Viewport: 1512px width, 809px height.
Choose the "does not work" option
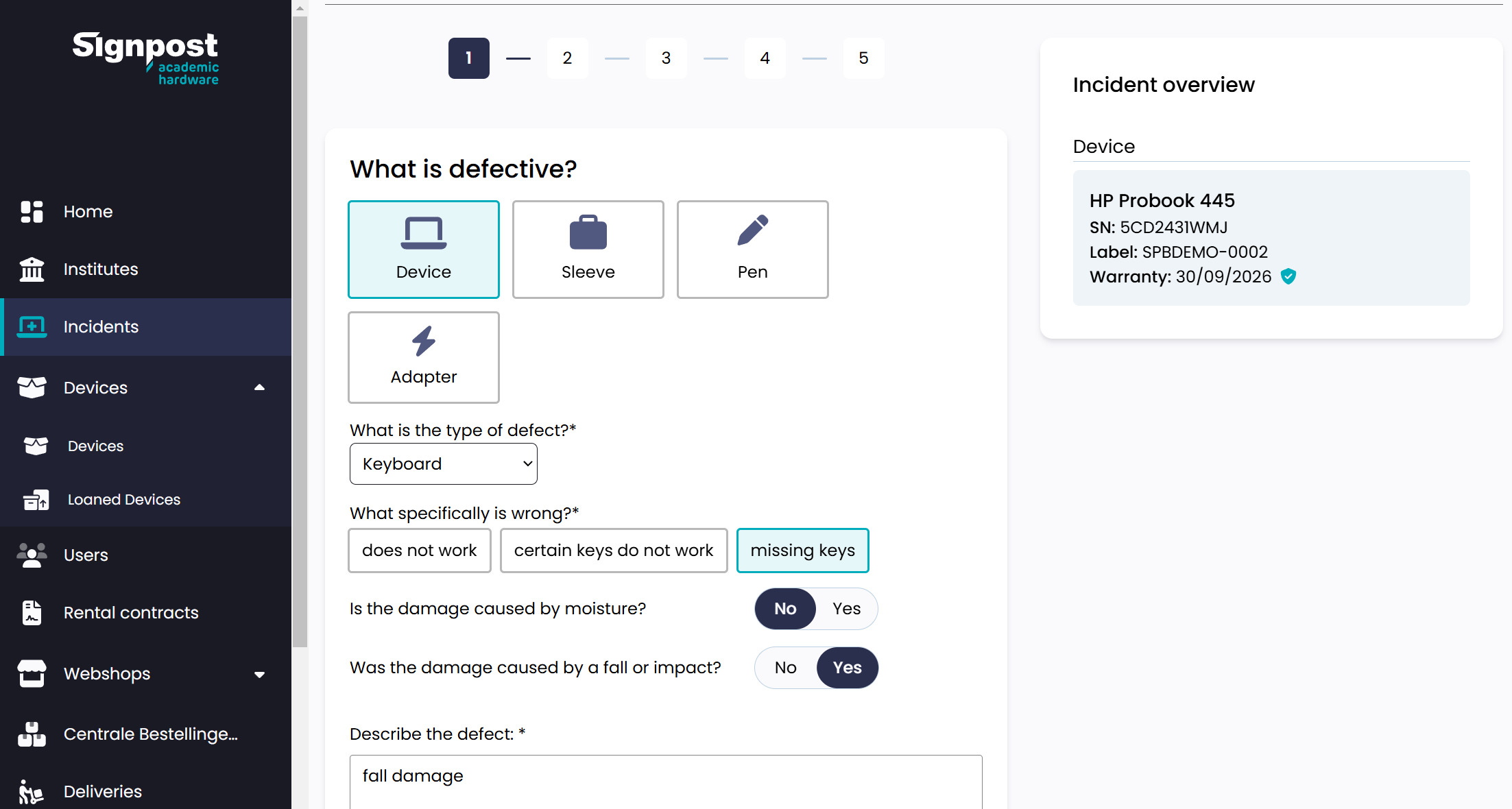click(419, 551)
